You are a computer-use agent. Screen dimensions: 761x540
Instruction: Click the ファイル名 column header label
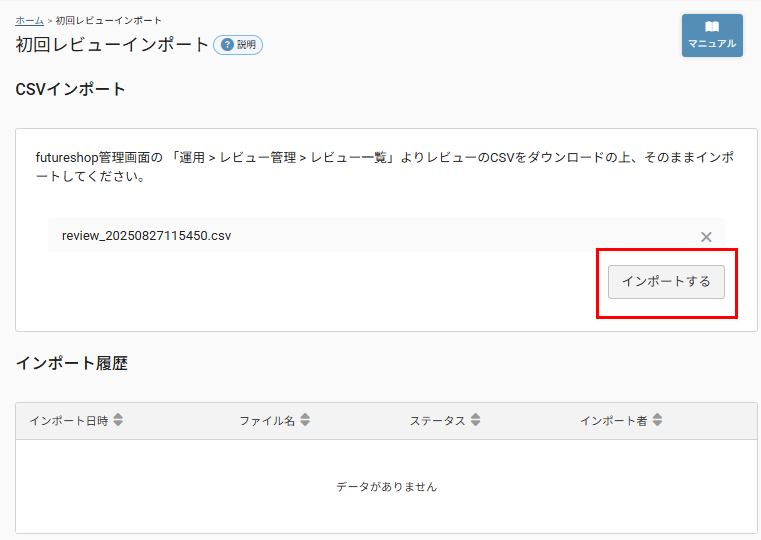pyautogui.click(x=266, y=421)
